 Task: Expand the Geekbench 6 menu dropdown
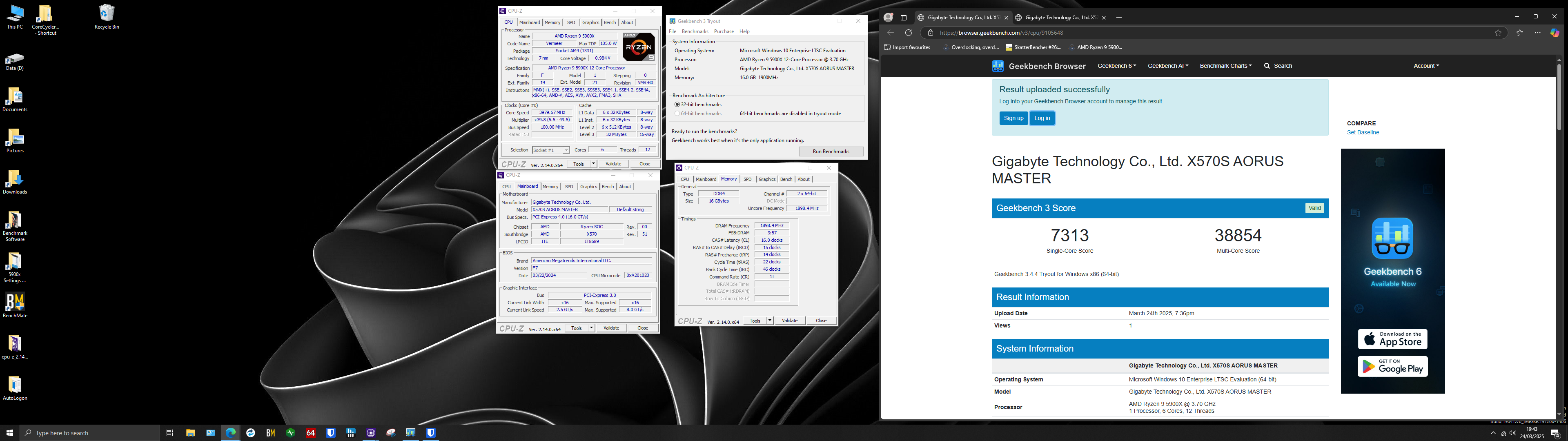click(x=1116, y=66)
